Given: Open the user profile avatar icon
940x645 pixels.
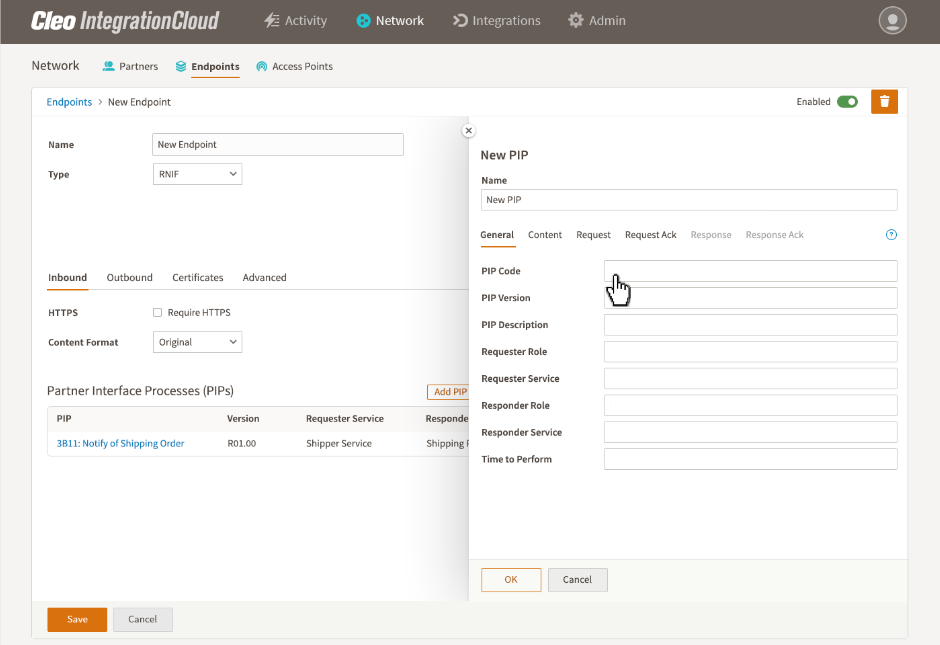Looking at the screenshot, I should [892, 20].
